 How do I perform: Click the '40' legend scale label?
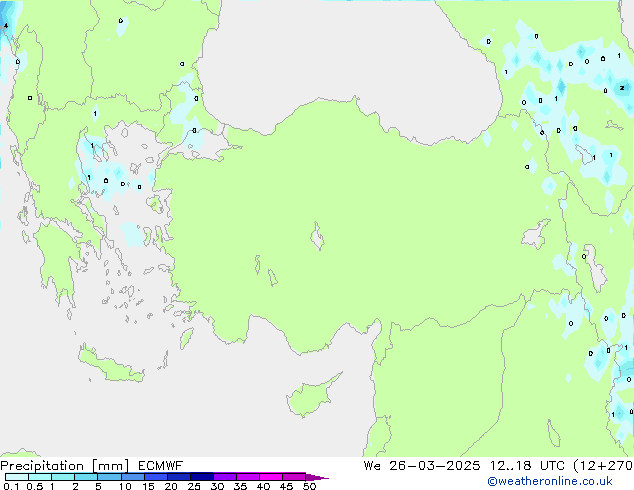(x=263, y=486)
